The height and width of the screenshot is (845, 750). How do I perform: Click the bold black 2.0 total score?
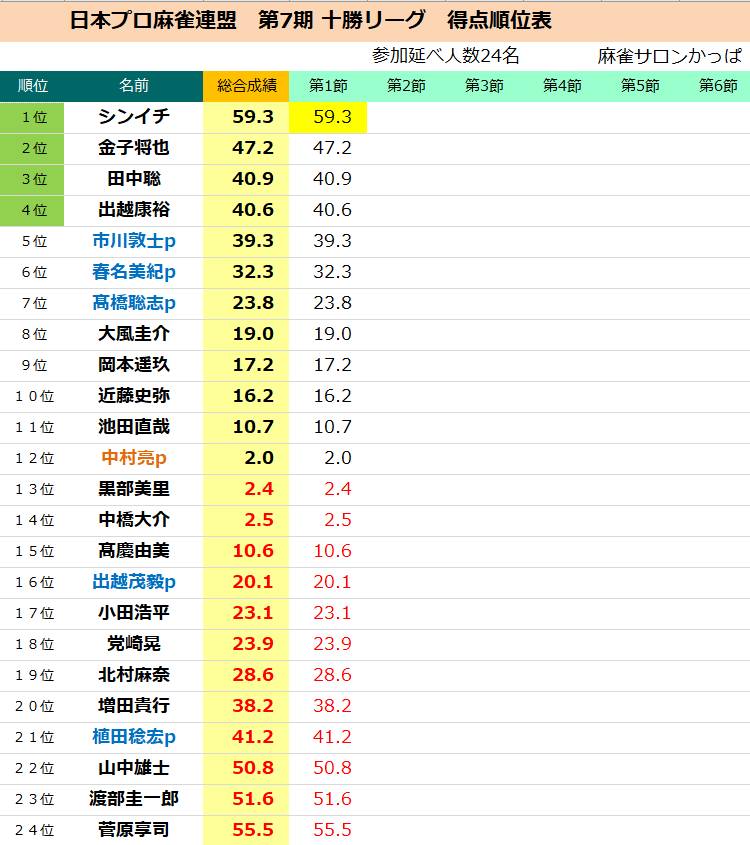pos(259,458)
